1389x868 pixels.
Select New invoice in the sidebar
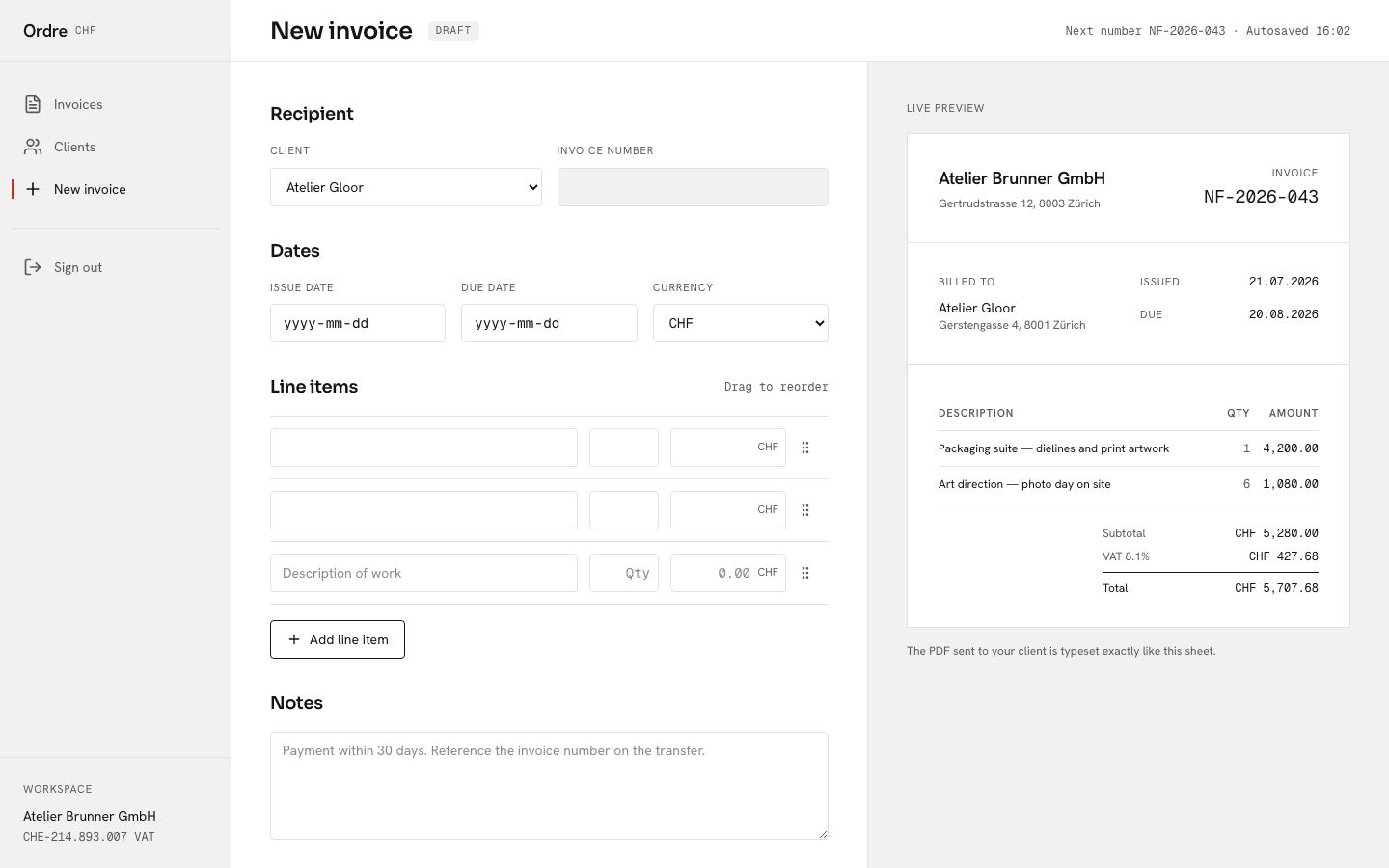click(115, 189)
